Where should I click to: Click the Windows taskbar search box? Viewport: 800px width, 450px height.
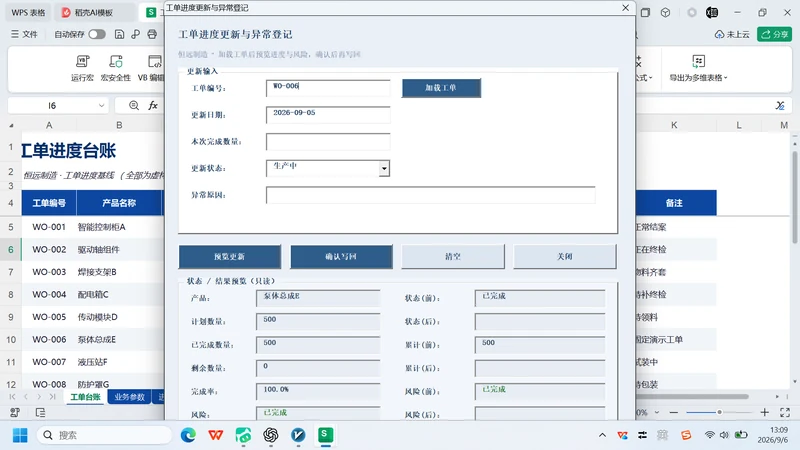point(104,435)
